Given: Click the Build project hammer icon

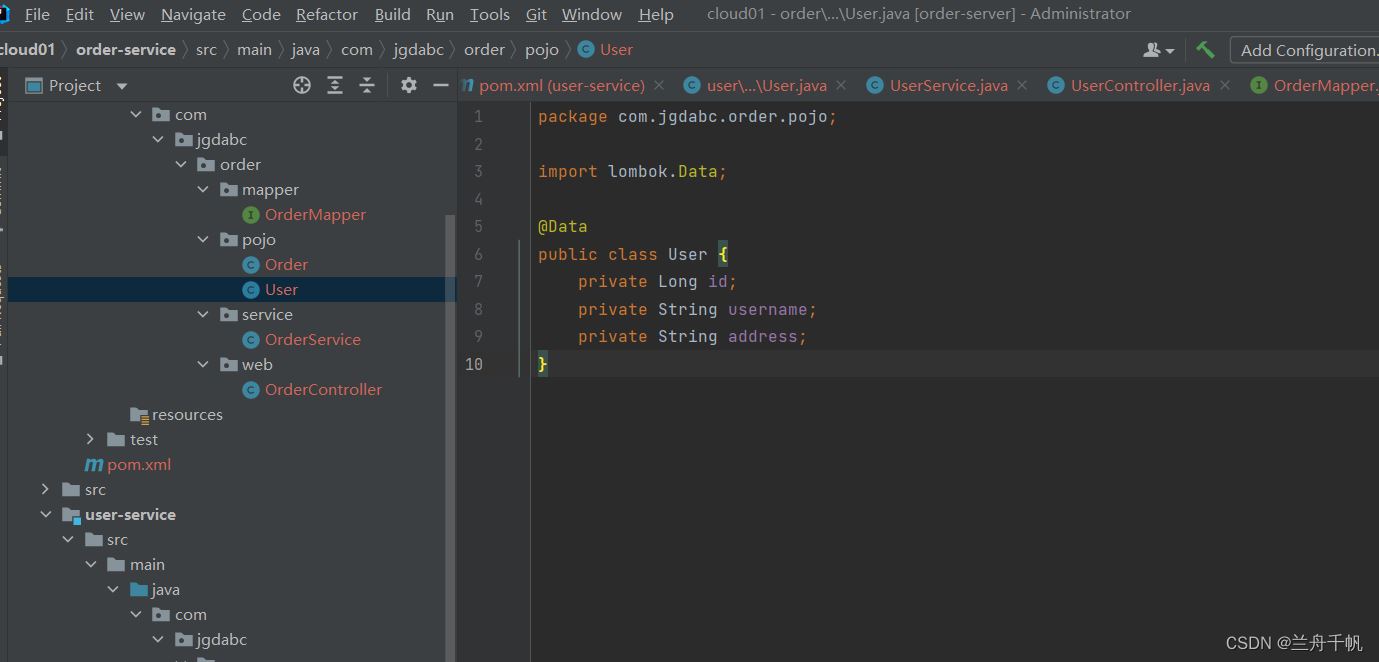Looking at the screenshot, I should (1205, 49).
